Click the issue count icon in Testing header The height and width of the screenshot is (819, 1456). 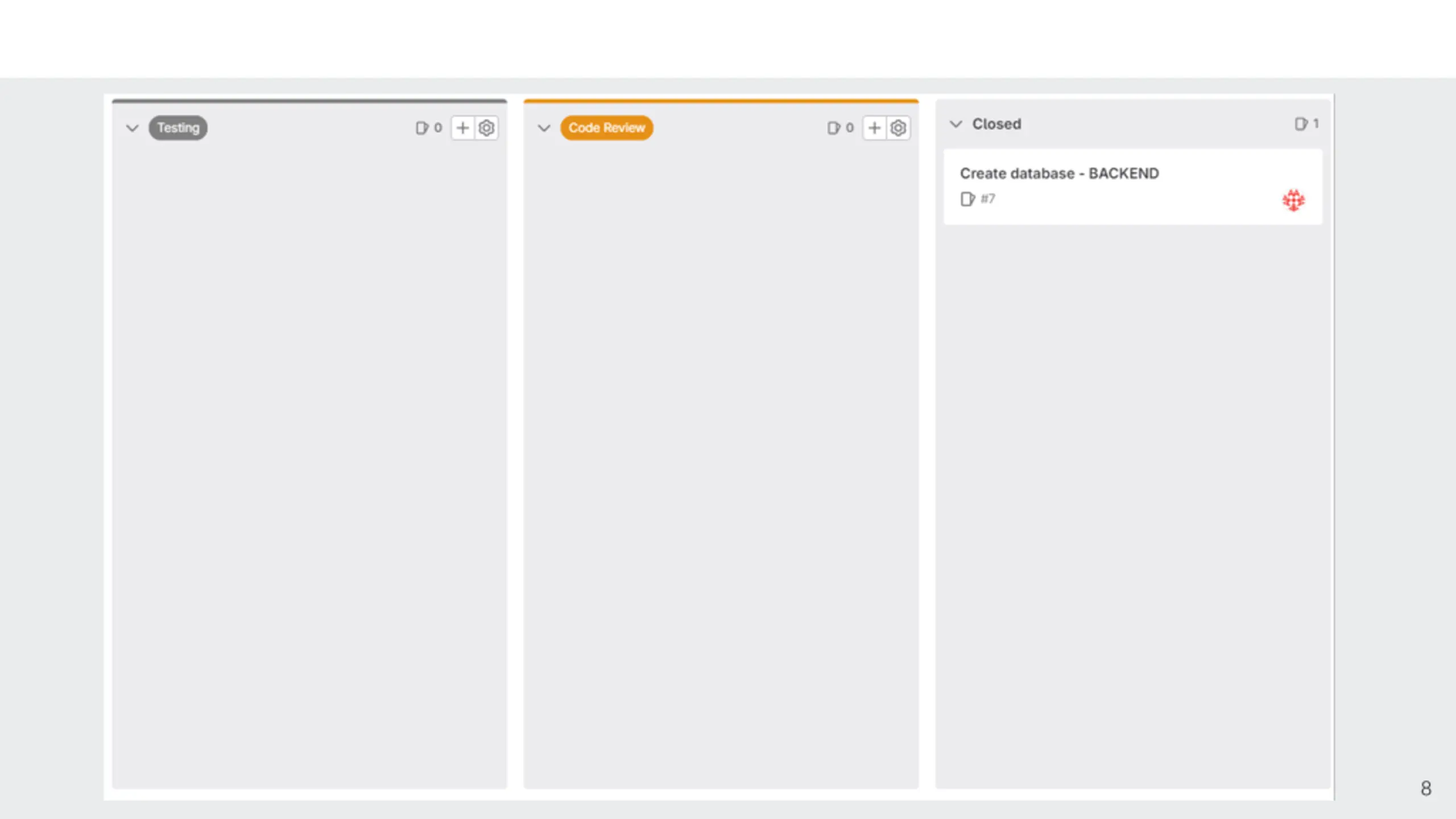click(x=421, y=128)
